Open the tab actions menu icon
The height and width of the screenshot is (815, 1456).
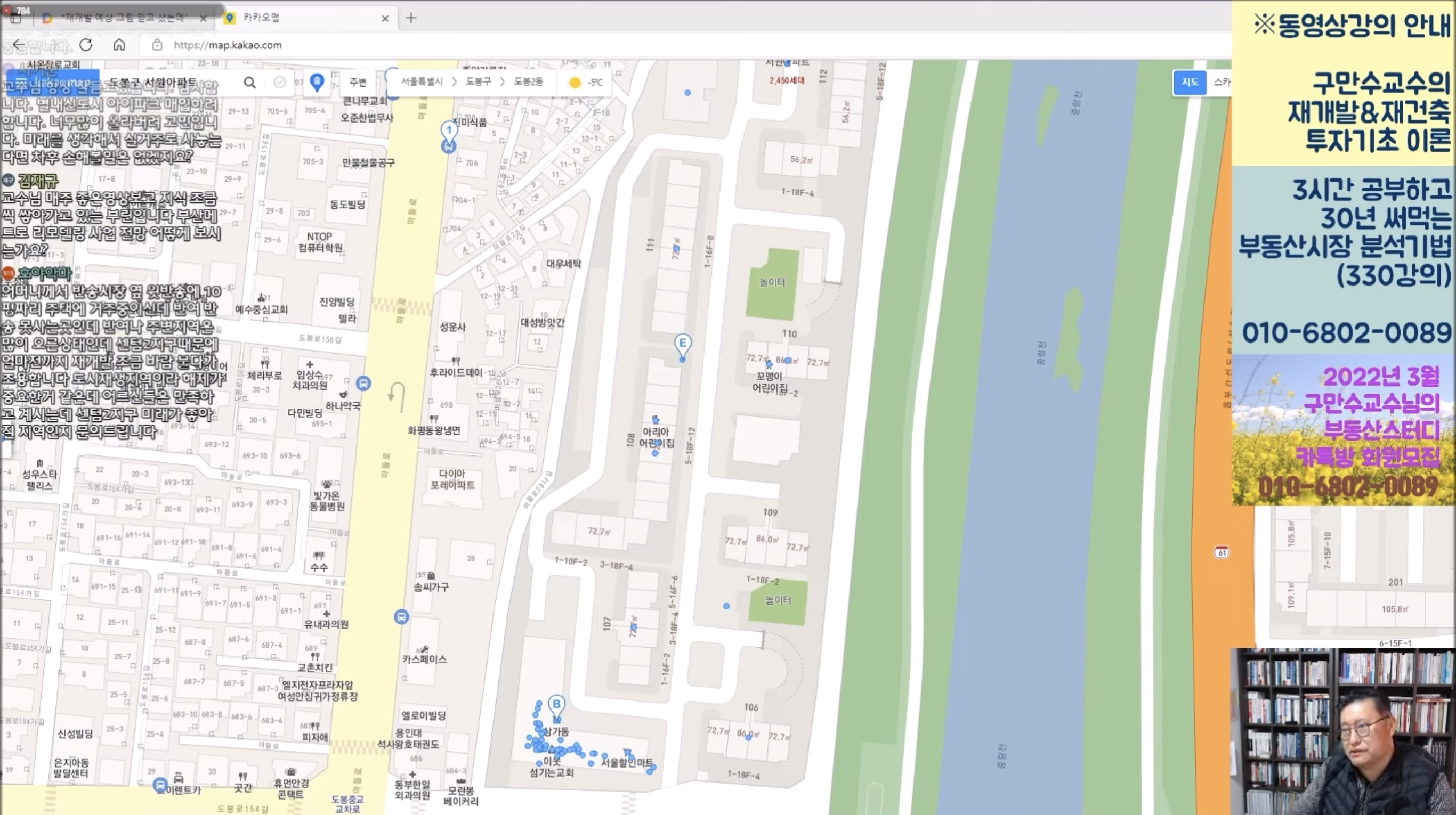tap(17, 18)
